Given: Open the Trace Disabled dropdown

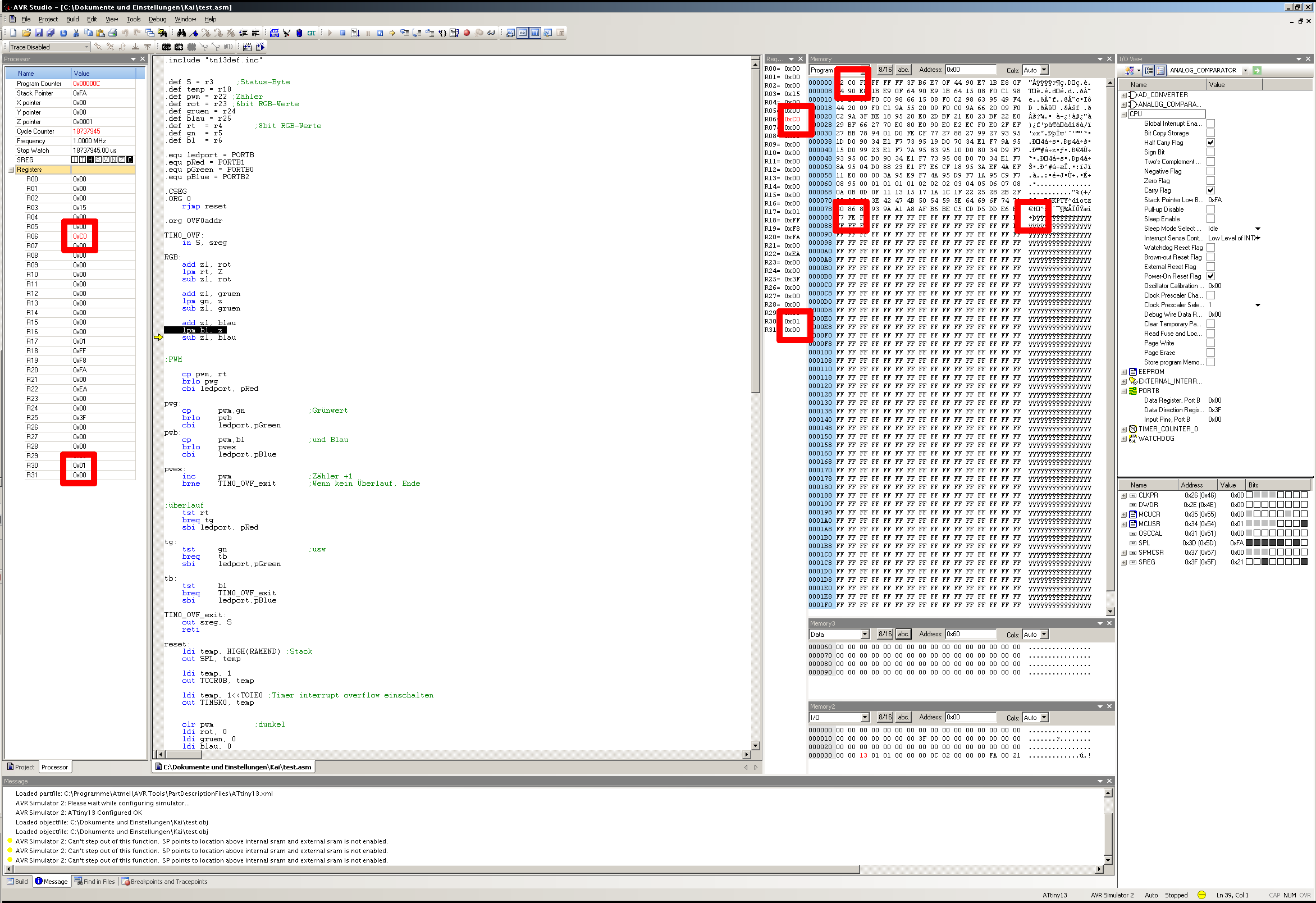Looking at the screenshot, I should coord(86,47).
